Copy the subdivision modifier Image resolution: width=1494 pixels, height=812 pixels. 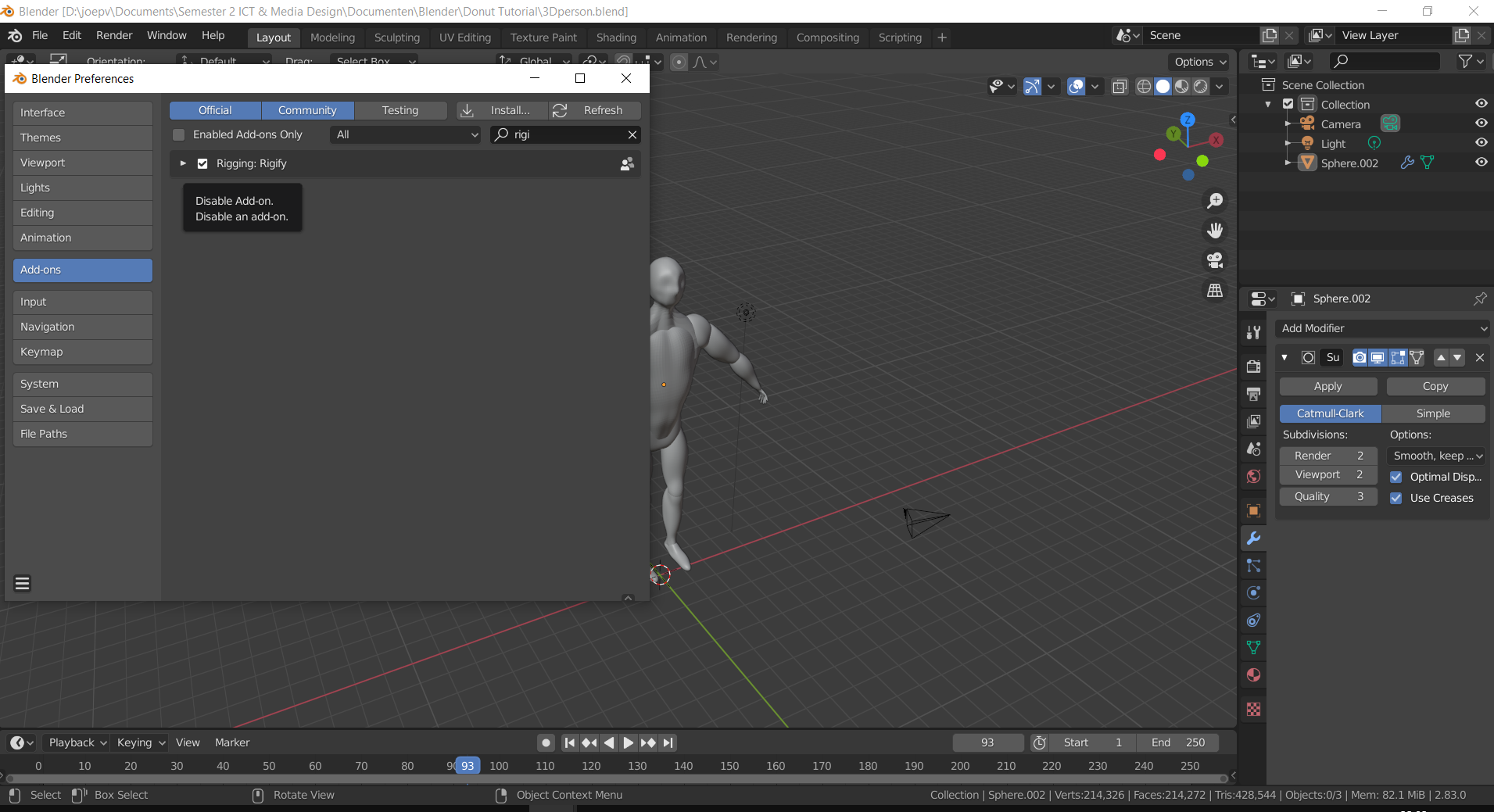pyautogui.click(x=1435, y=386)
